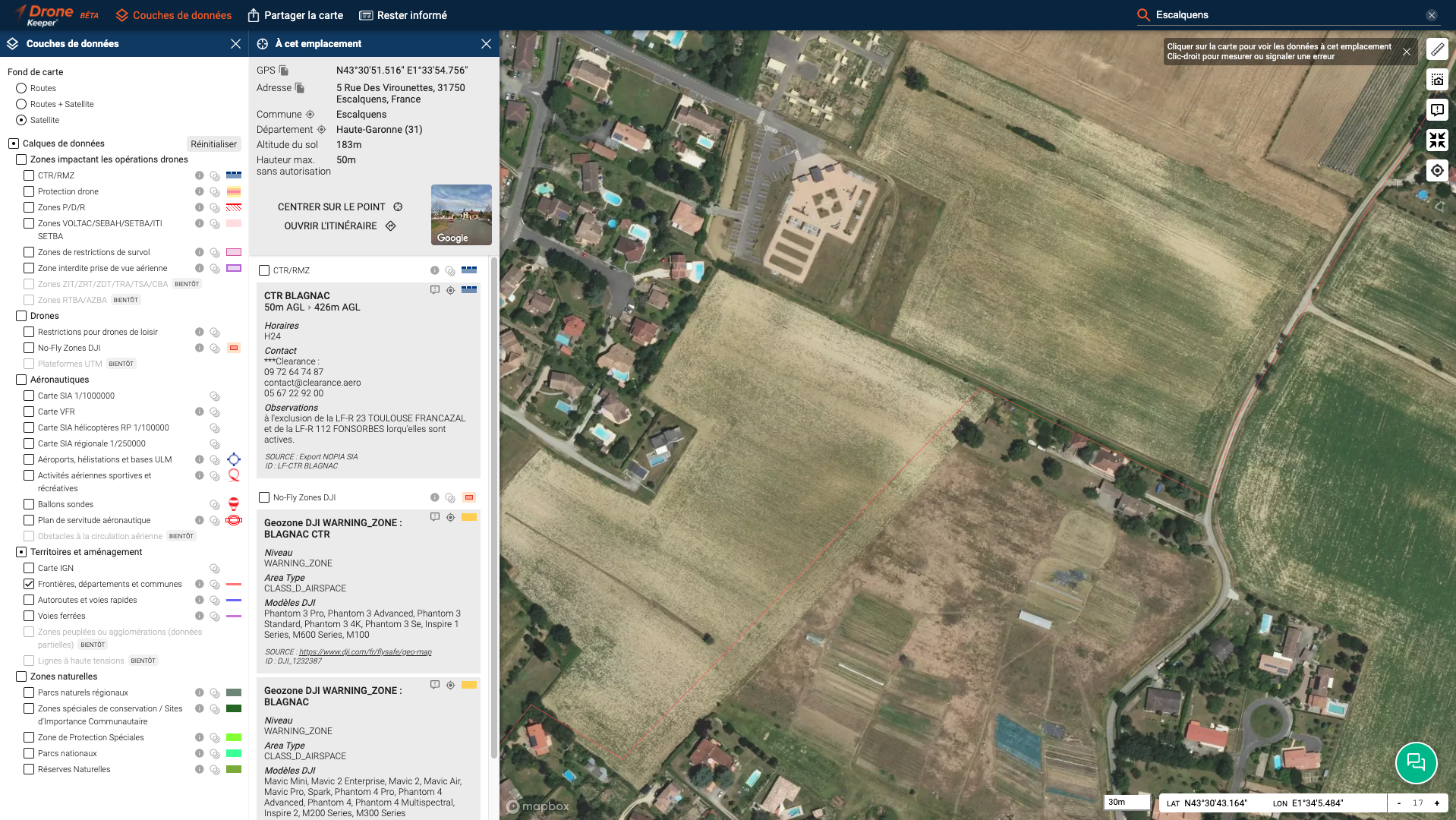Click the search magnifier icon
Viewport: 1456px width, 820px height.
pos(1143,15)
